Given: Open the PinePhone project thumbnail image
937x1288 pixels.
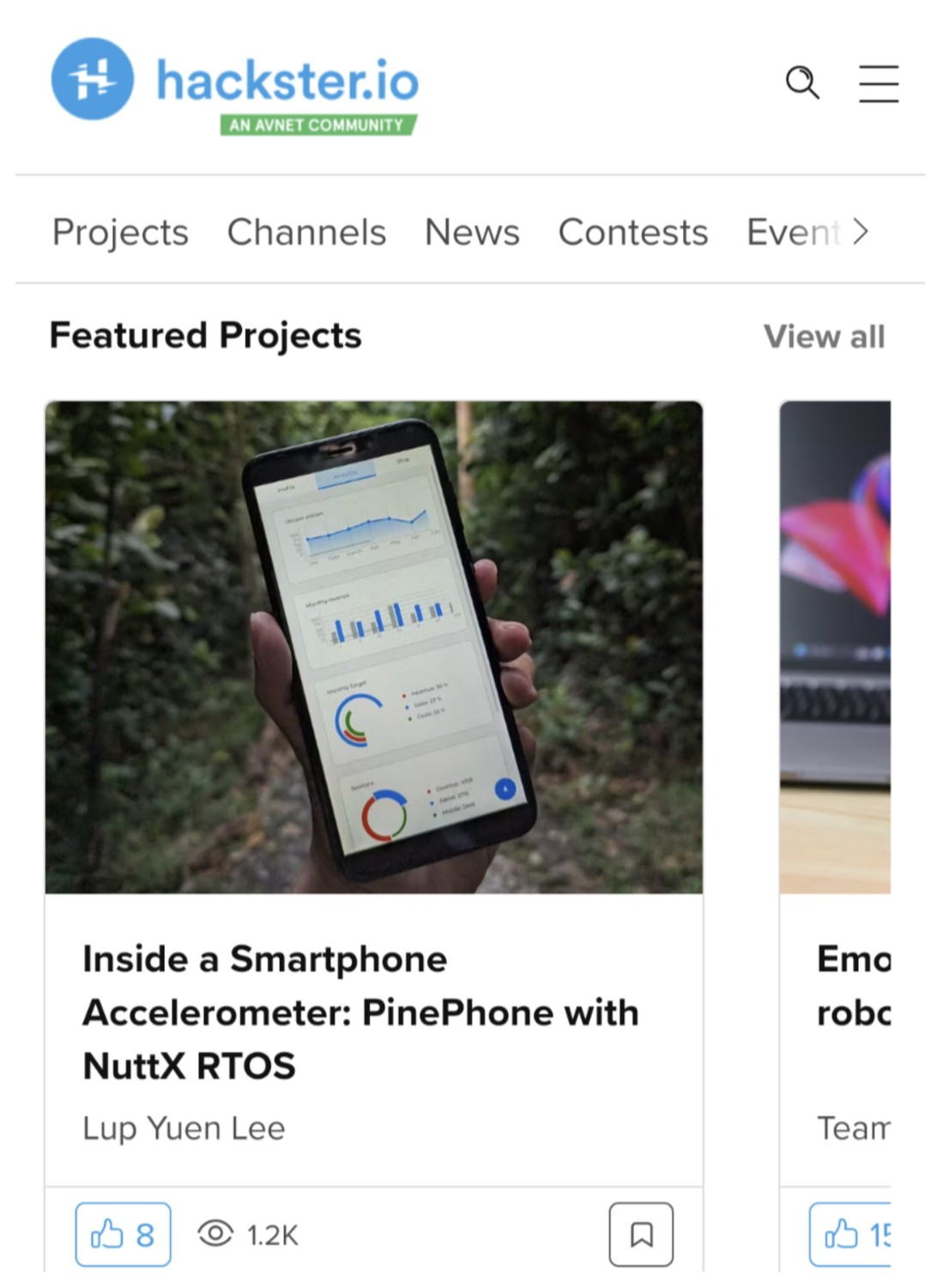Looking at the screenshot, I should pos(373,647).
